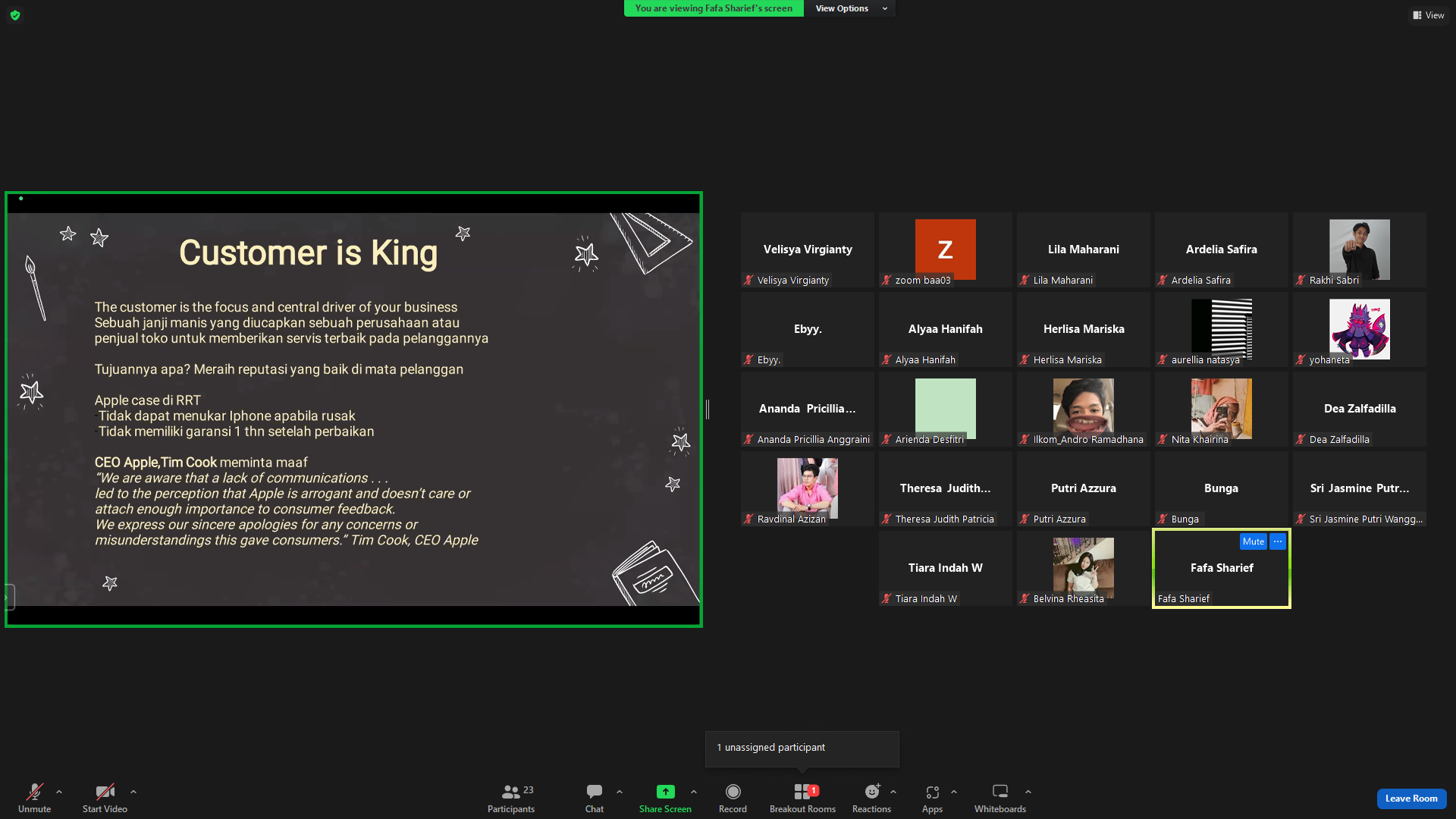The width and height of the screenshot is (1456, 819).
Task: Select Ananda Pricillia Anggraini's tile
Action: pyautogui.click(x=808, y=409)
